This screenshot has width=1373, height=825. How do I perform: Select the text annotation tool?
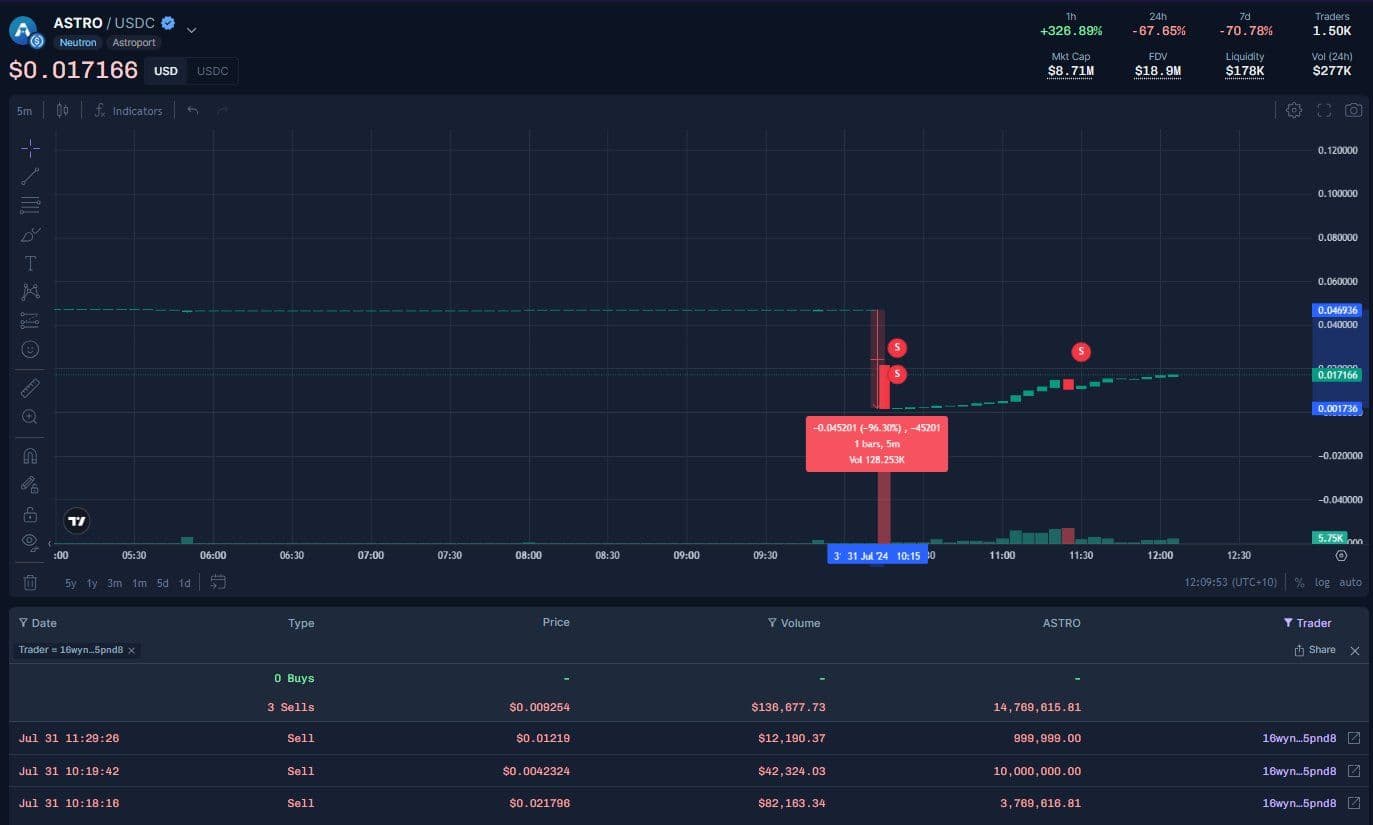point(30,263)
